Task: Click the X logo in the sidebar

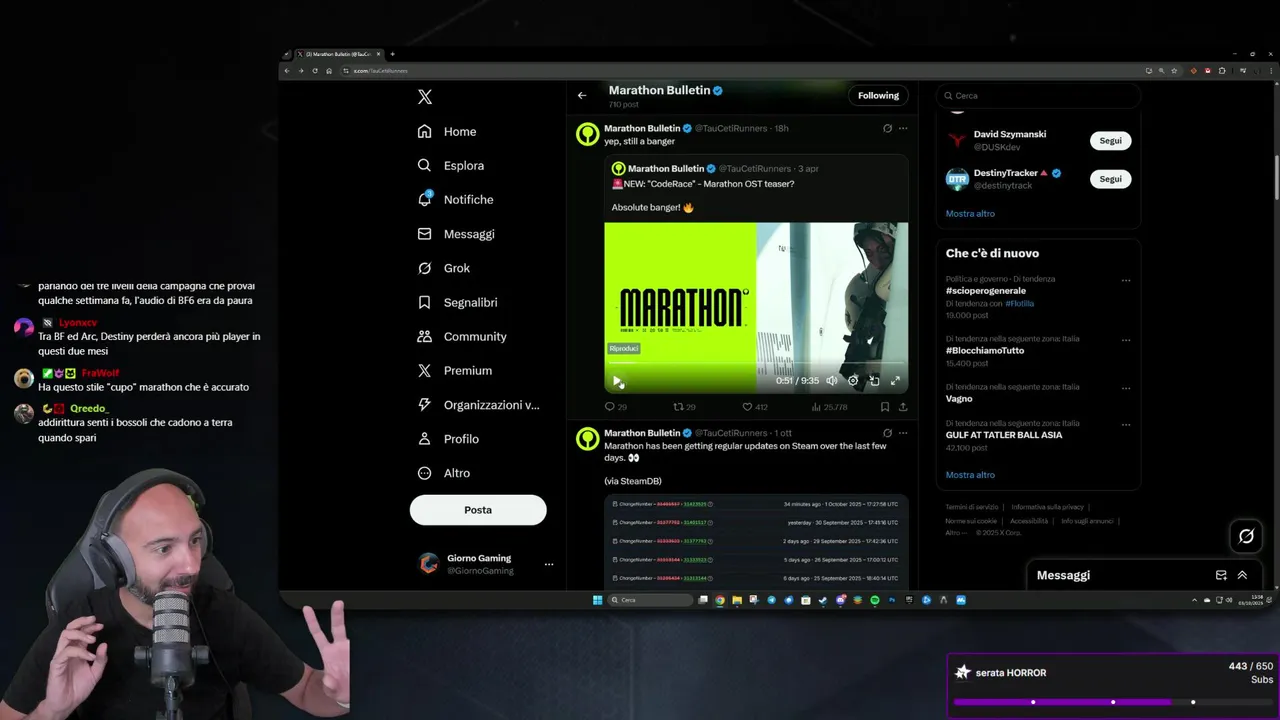Action: 425,97
